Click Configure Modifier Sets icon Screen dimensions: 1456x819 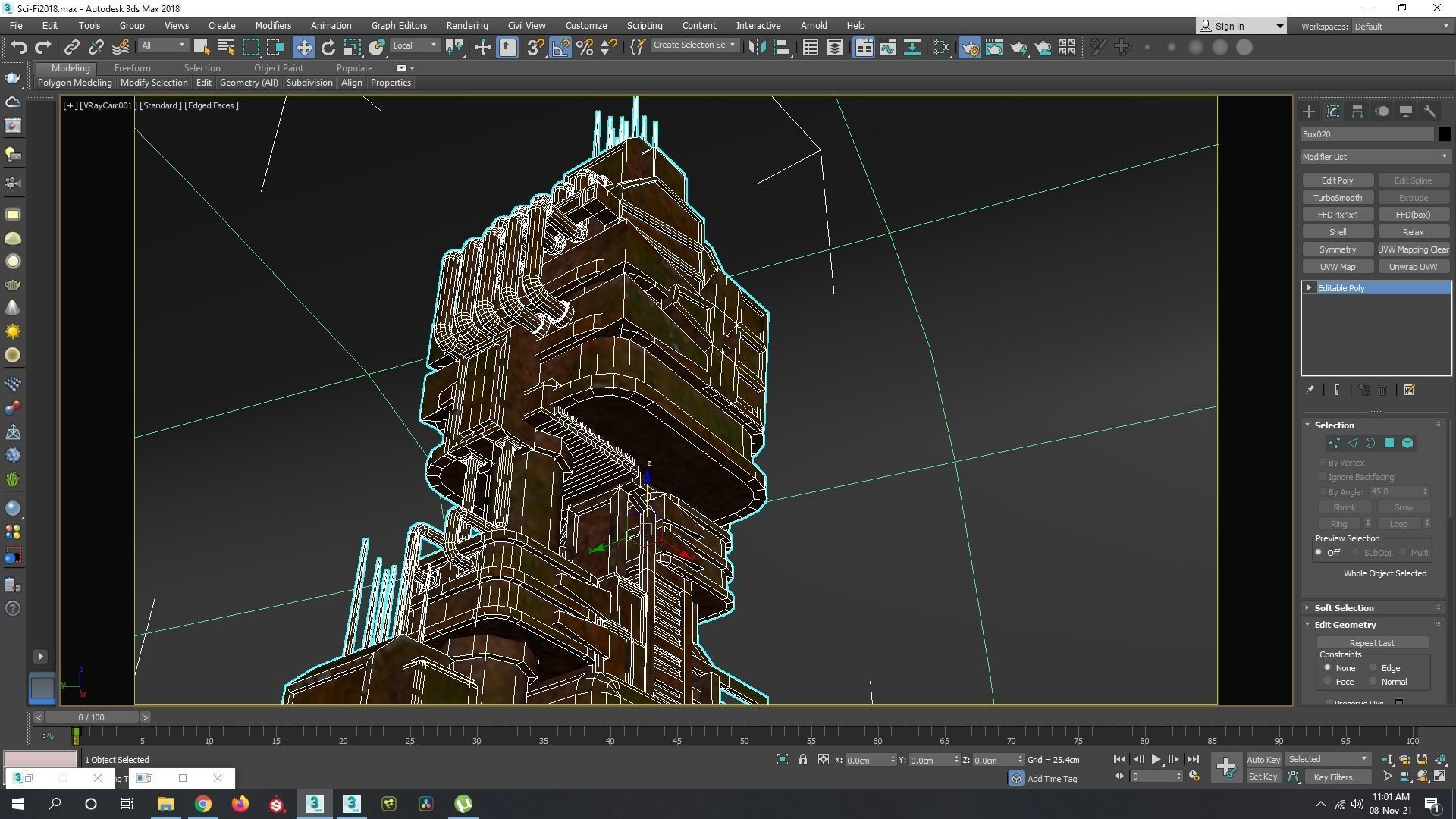pyautogui.click(x=1410, y=390)
